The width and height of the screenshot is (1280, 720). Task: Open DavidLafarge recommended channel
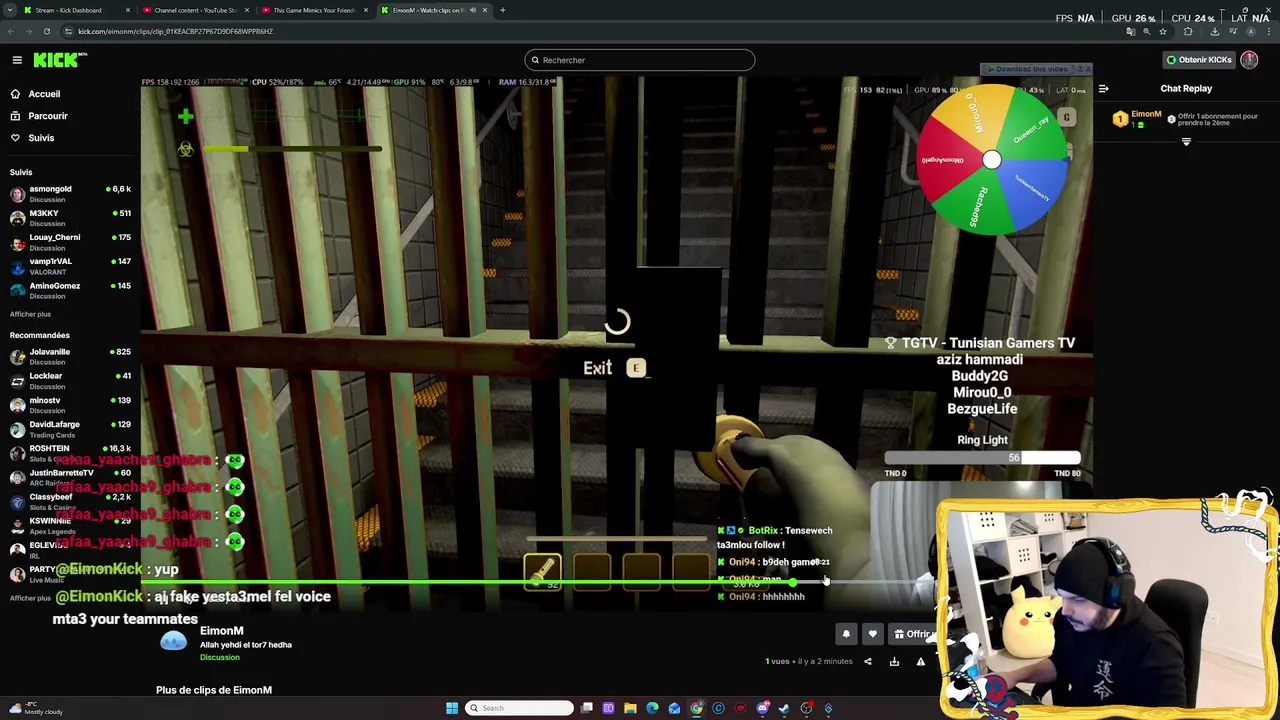pos(70,429)
